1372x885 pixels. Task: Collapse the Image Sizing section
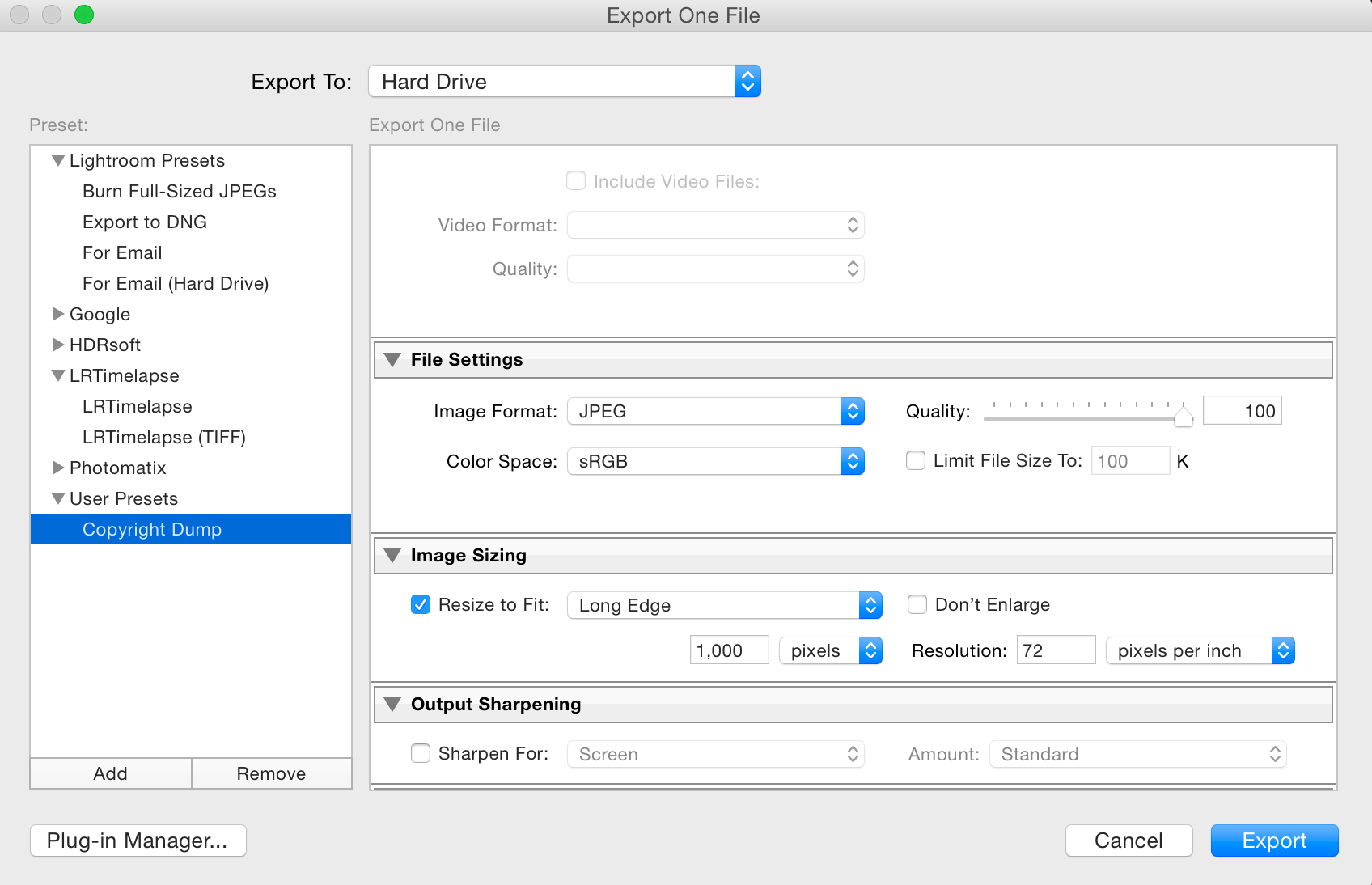tap(392, 556)
